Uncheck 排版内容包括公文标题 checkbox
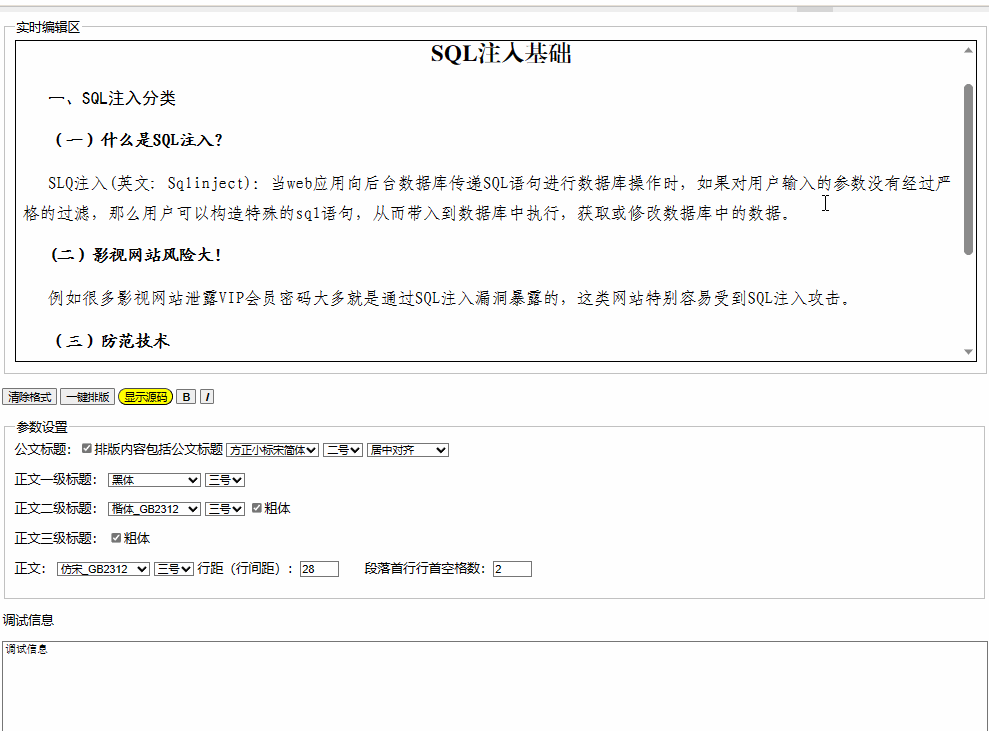Image resolution: width=989 pixels, height=731 pixels. 87,448
